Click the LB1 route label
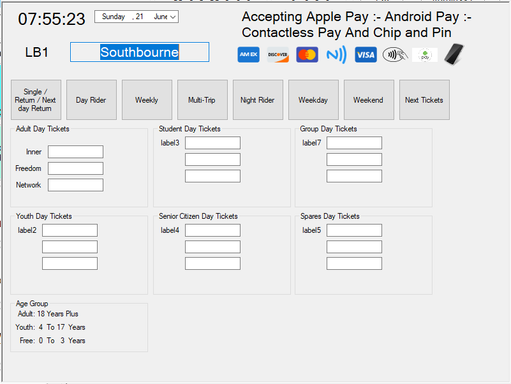 pos(37,52)
